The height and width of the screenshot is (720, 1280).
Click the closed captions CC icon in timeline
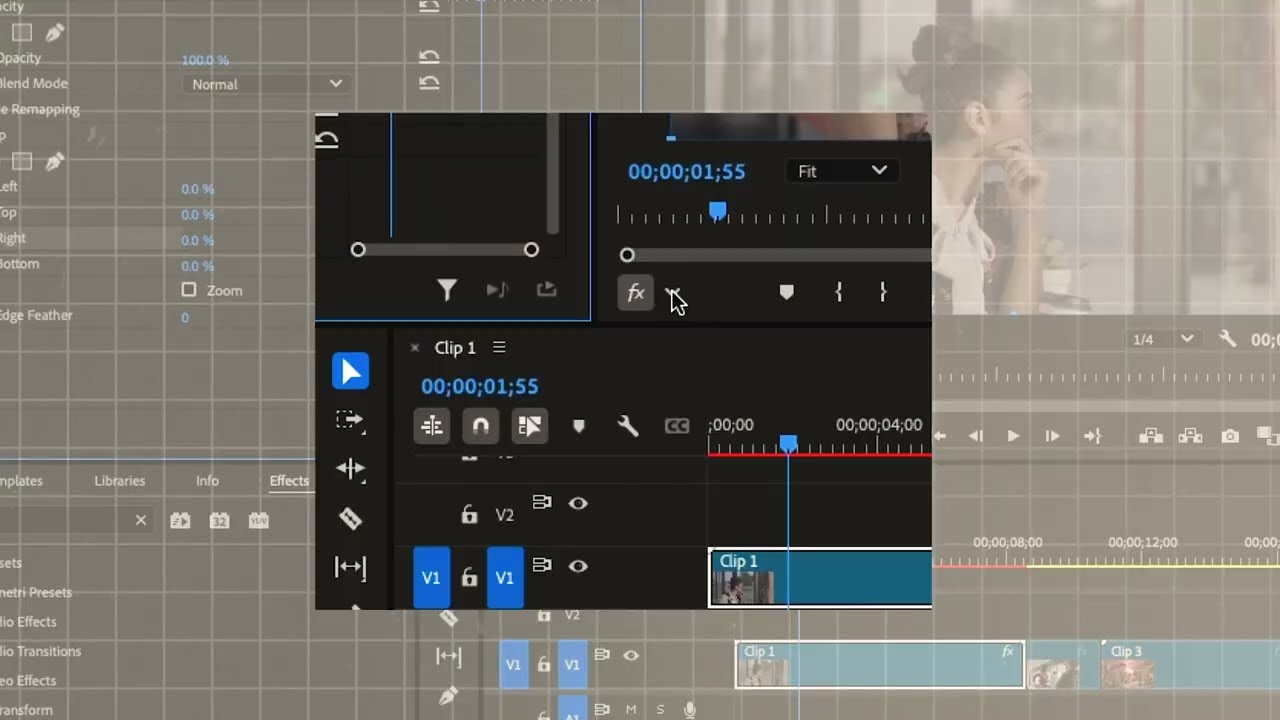tap(677, 426)
